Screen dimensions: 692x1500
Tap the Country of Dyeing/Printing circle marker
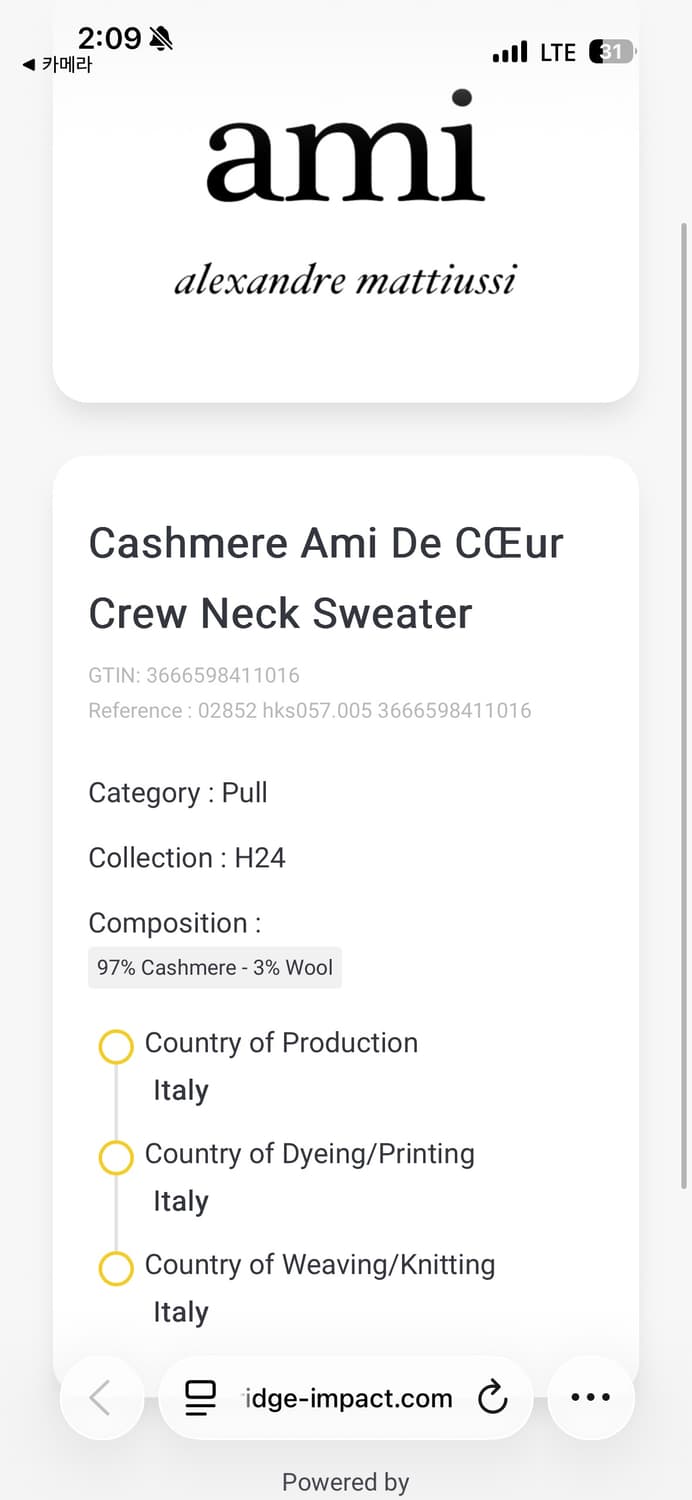116,1158
